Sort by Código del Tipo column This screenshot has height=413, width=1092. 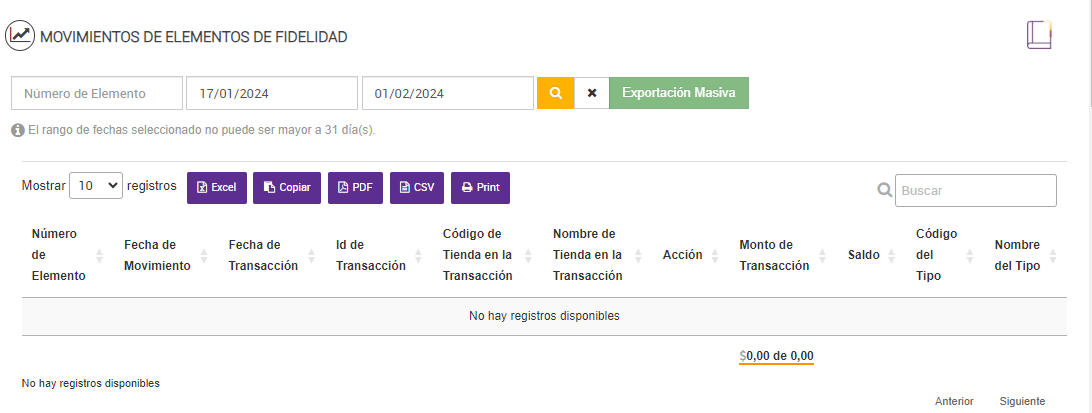pyautogui.click(x=945, y=255)
